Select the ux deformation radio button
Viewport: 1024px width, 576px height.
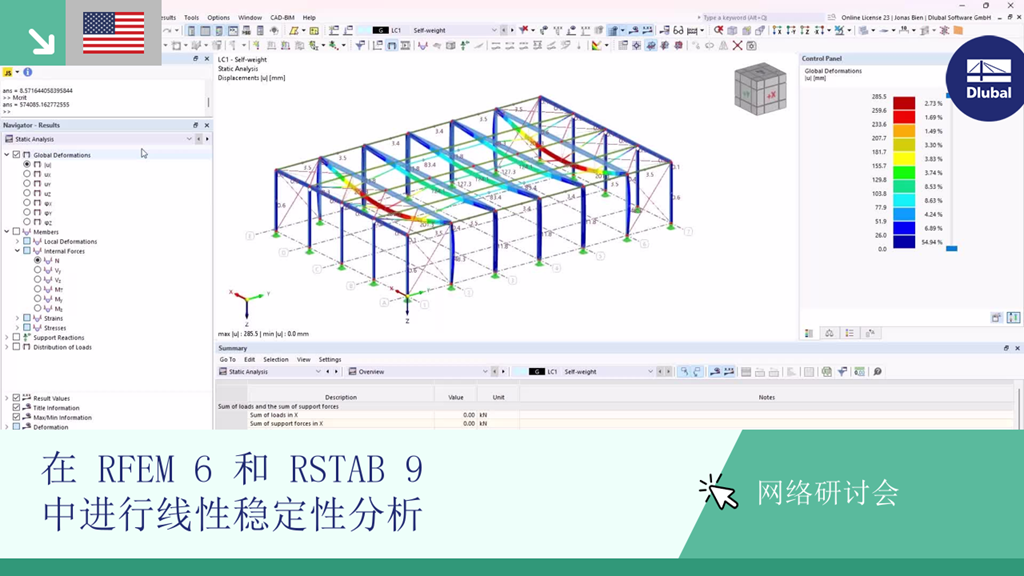[x=27, y=174]
